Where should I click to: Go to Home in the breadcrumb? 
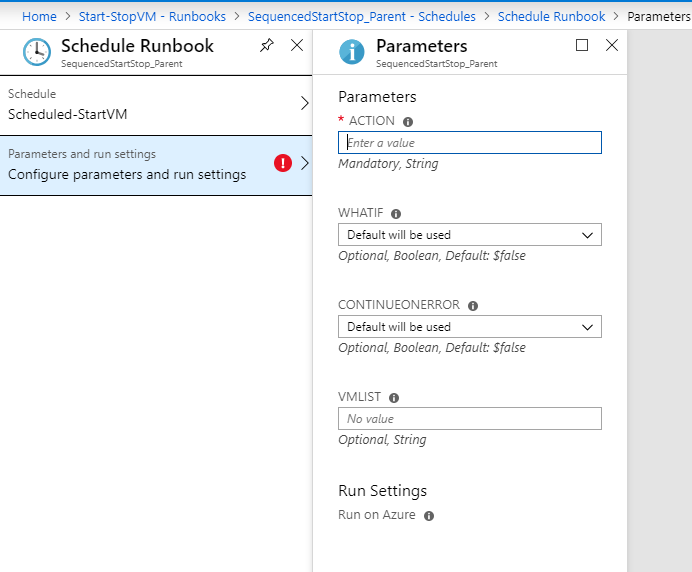[x=39, y=17]
